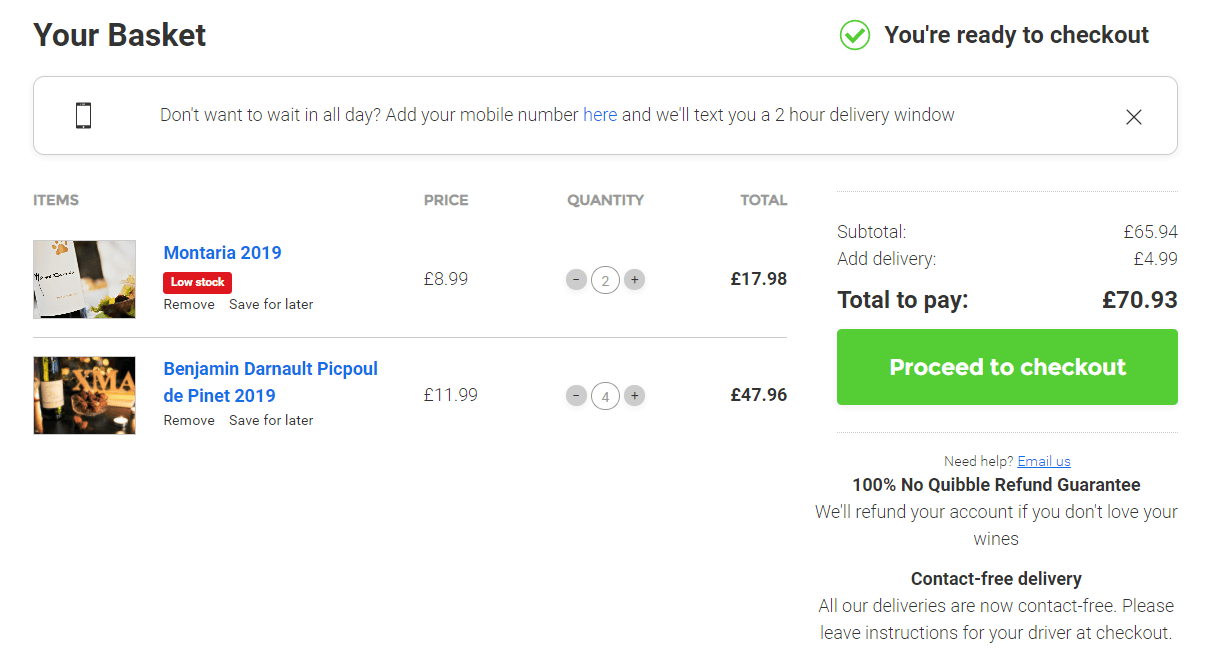Viewport: 1221px width, 664px height.
Task: Open the Email us help link
Action: point(1044,461)
